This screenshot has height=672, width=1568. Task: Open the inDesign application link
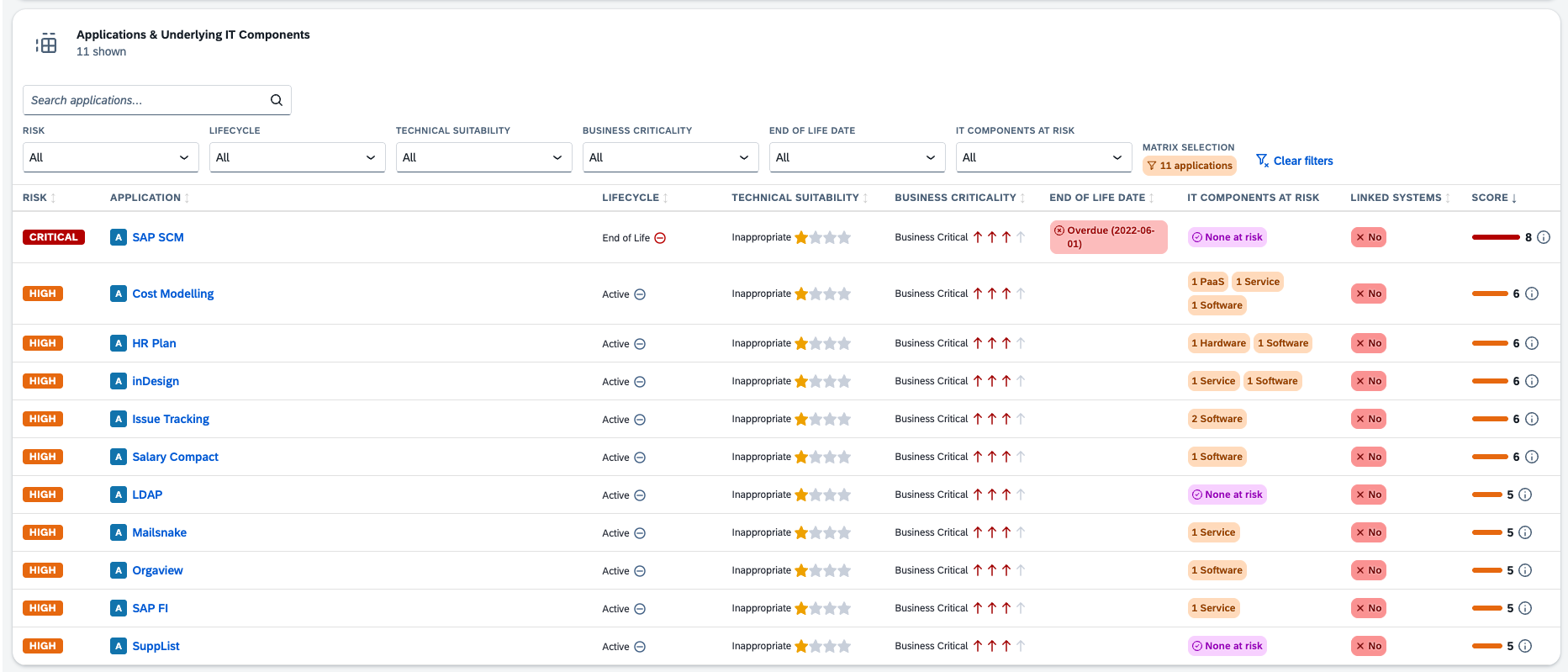156,381
